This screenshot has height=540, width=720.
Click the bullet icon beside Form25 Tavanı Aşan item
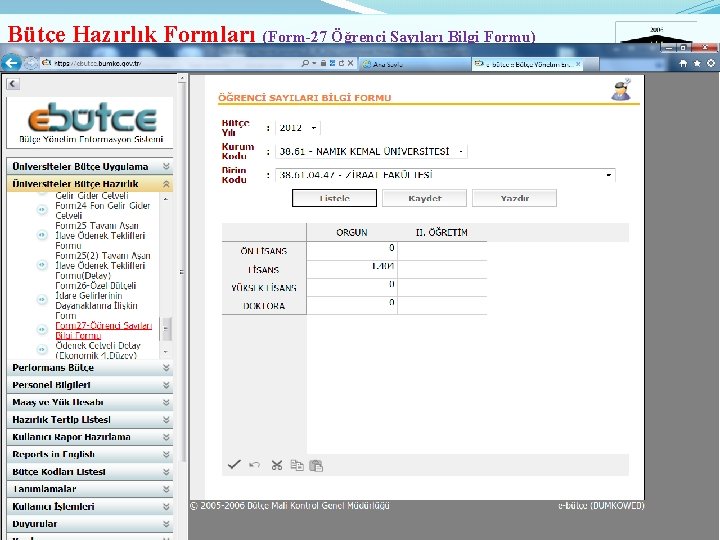[42, 235]
